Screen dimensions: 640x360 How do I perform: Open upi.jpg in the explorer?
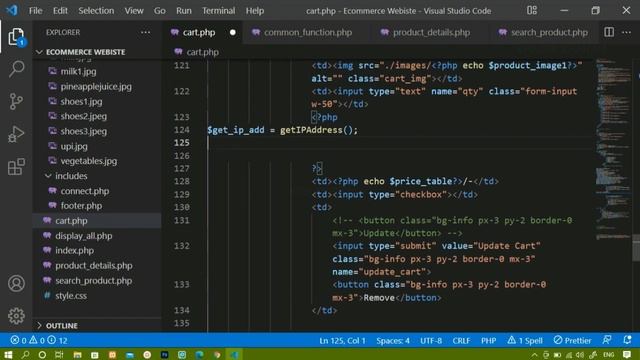[74, 146]
